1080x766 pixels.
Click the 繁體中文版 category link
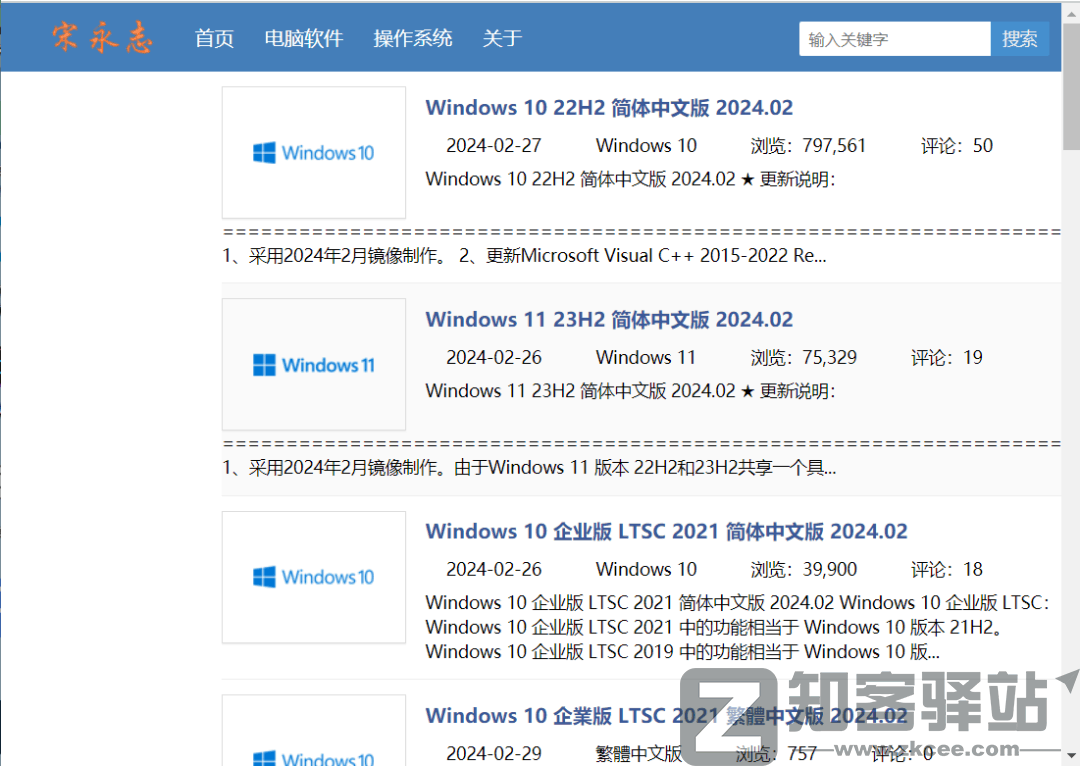pos(639,753)
